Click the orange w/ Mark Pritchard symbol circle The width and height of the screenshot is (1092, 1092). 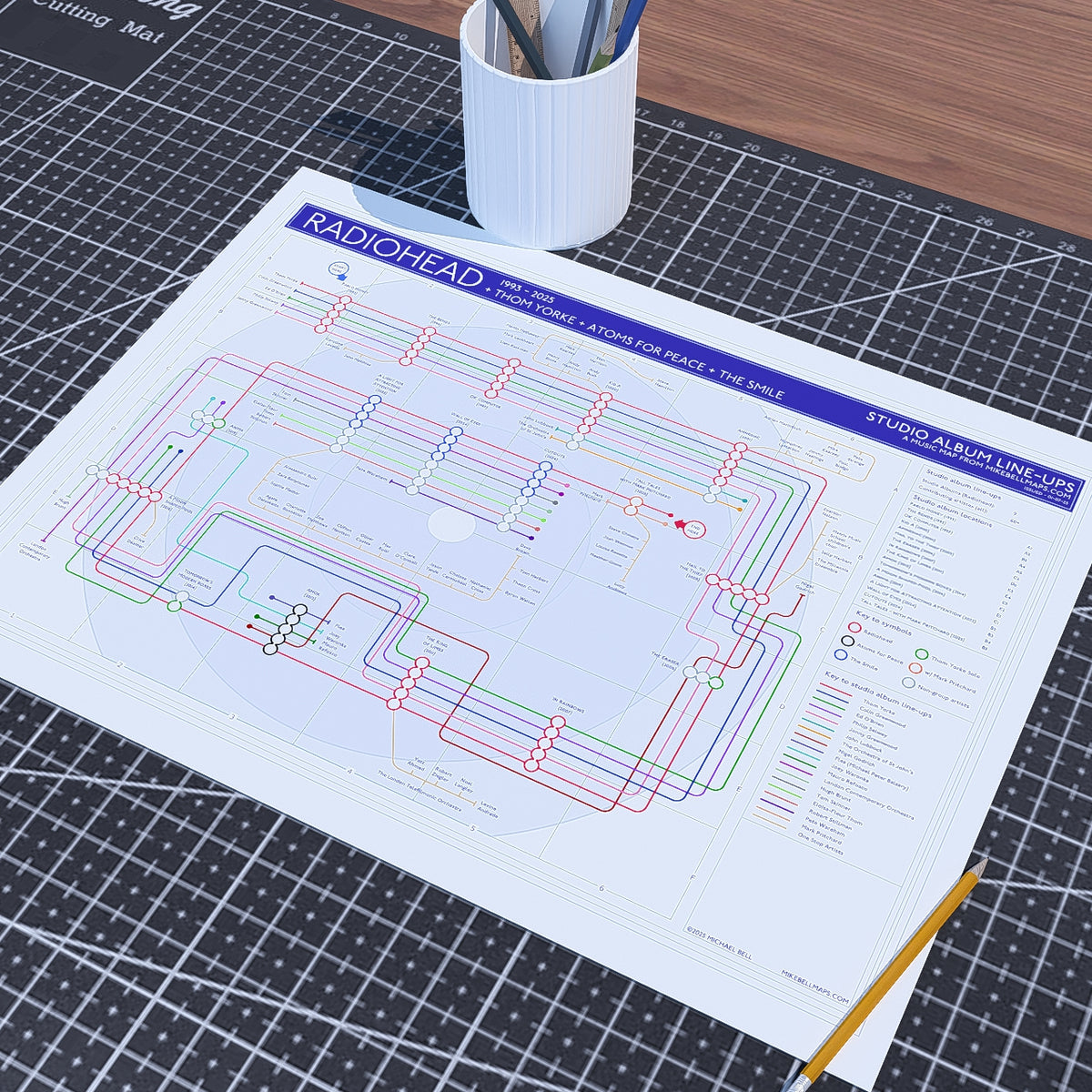915,669
